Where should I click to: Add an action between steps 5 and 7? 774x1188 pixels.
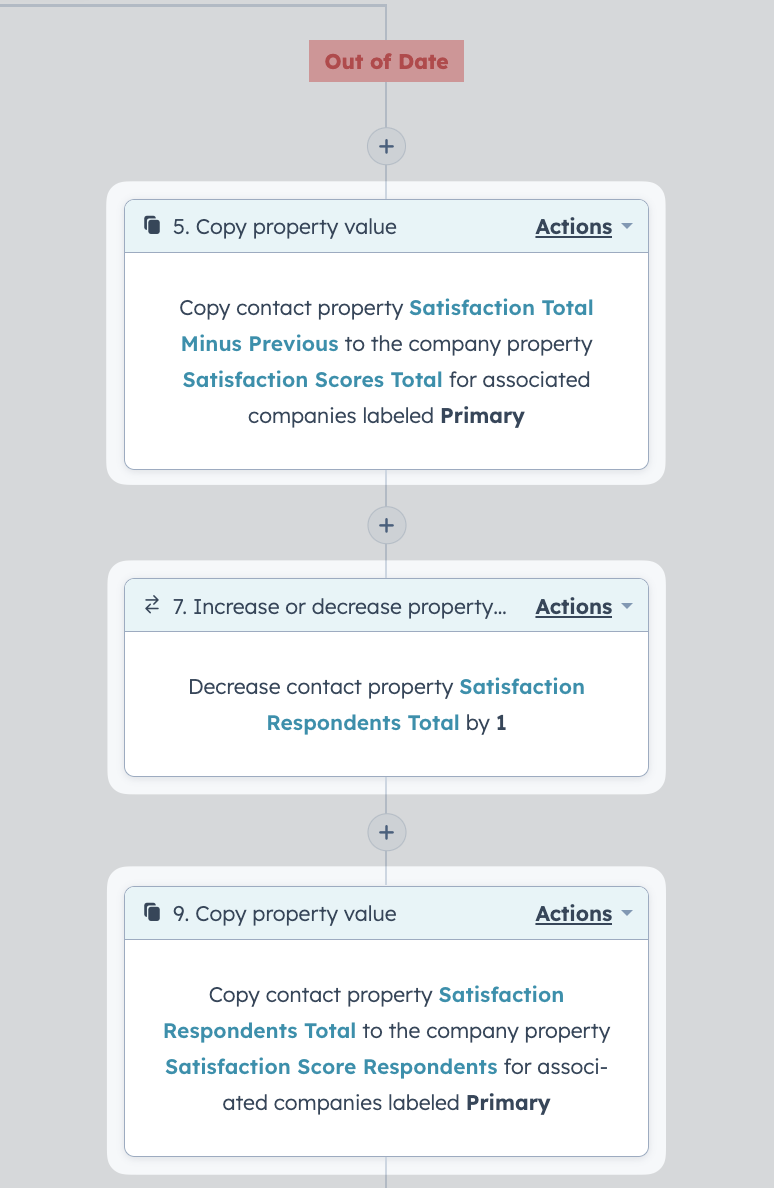click(x=386, y=525)
